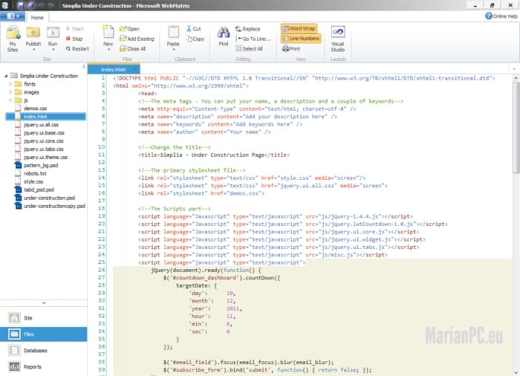
Task: Click the editor vertical scrollbar thumb
Action: tap(516, 127)
